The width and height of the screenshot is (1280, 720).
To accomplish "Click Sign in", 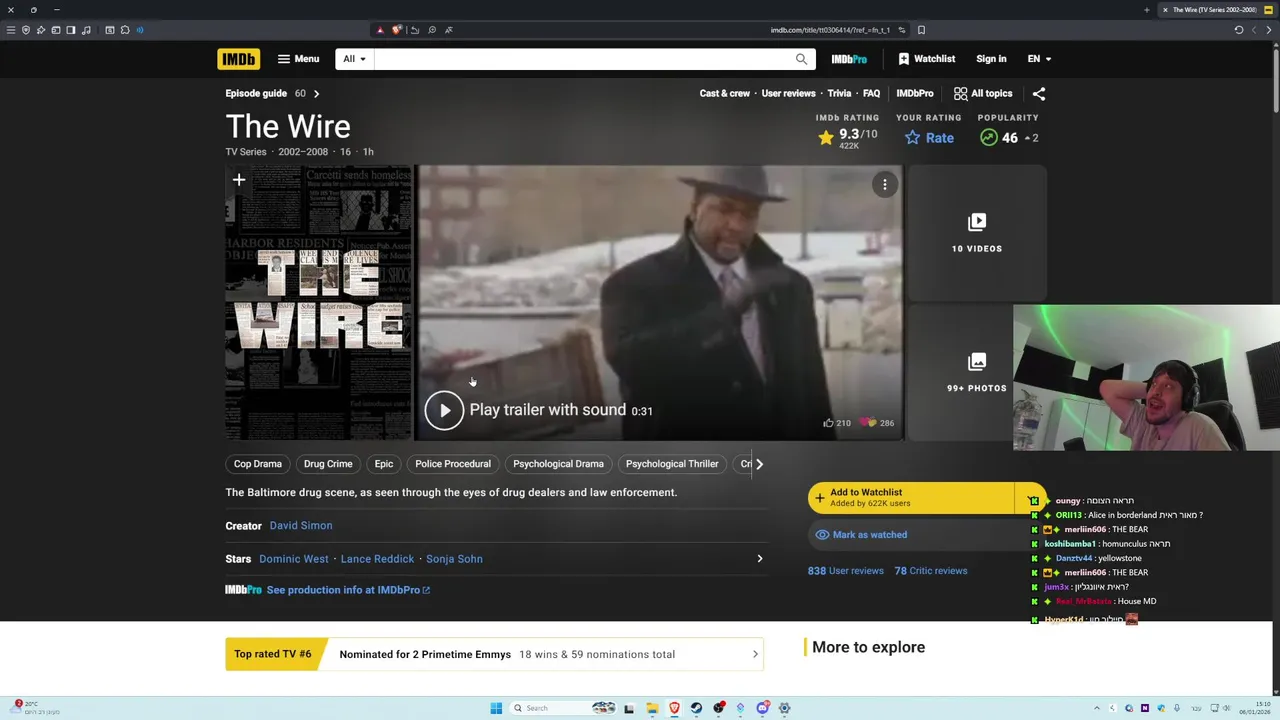I will 991,59.
